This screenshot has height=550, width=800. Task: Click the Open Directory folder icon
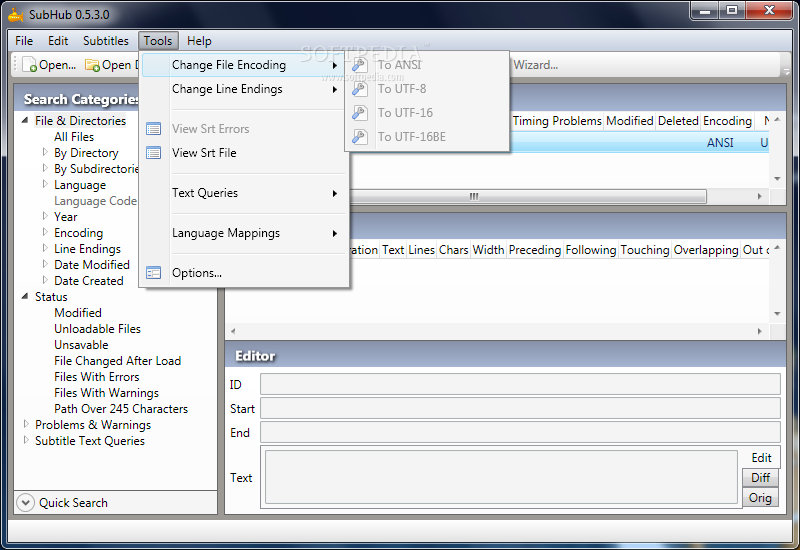(92, 65)
